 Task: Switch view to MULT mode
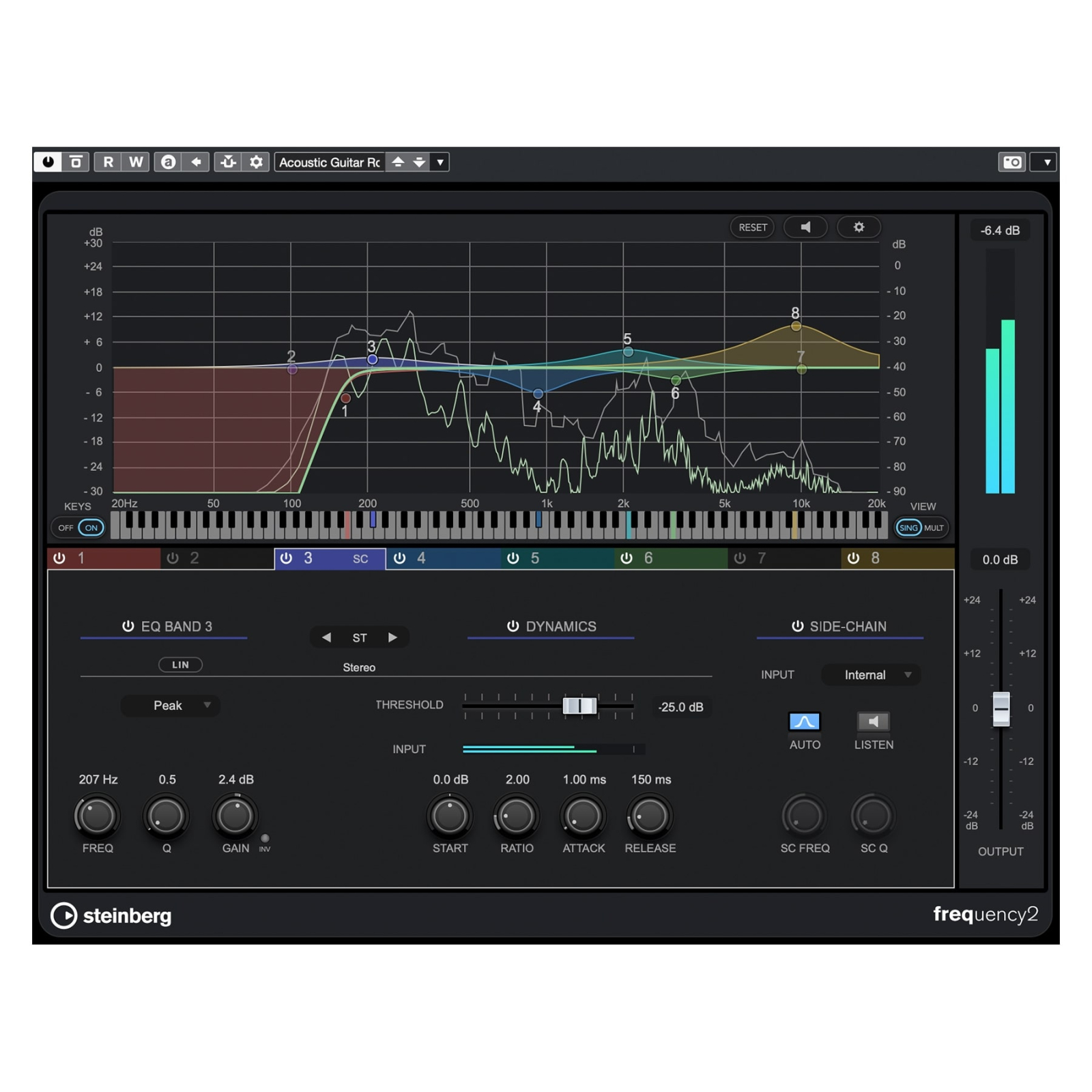click(934, 528)
